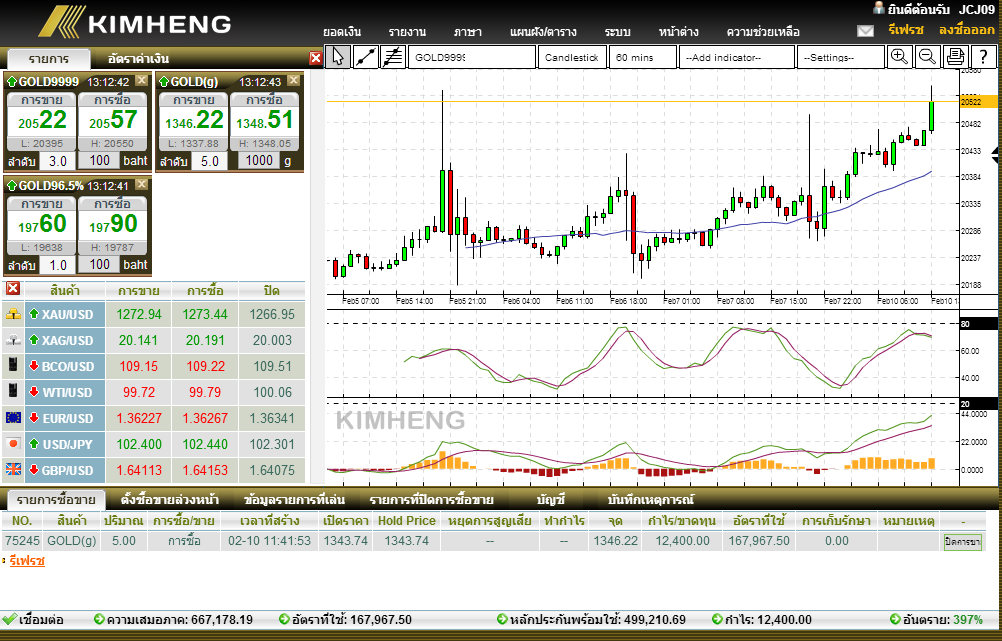The width and height of the screenshot is (1002, 641).
Task: Switch to the บันทึกเหตุการณ์ tab
Action: [x=651, y=500]
